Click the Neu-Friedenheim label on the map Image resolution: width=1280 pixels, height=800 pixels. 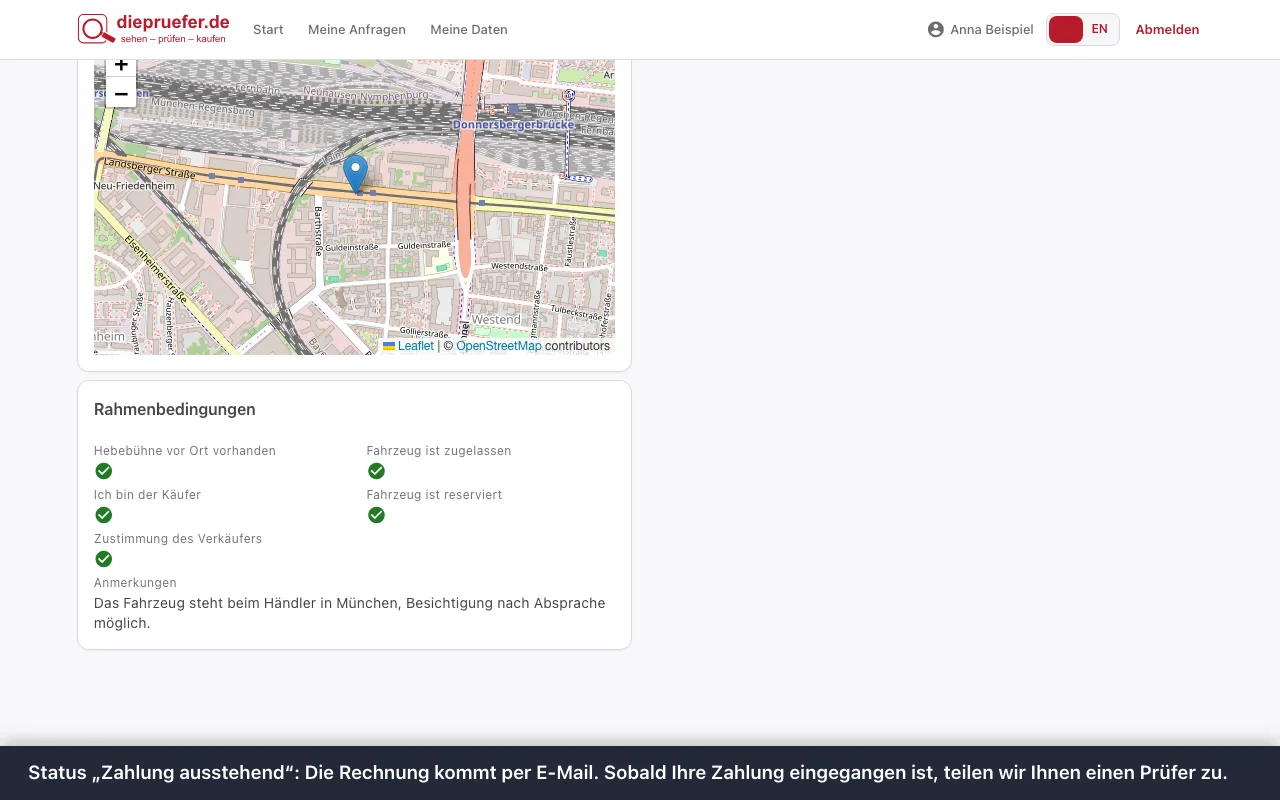click(134, 186)
